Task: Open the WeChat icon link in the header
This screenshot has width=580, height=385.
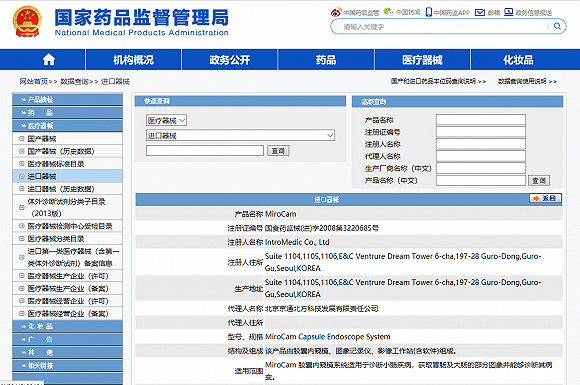Action: click(388, 12)
